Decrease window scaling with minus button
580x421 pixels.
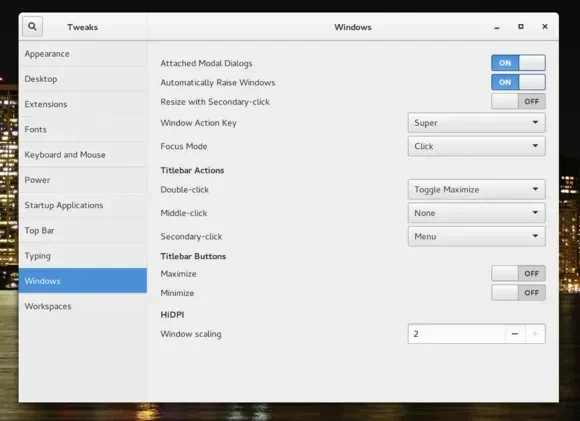[515, 334]
